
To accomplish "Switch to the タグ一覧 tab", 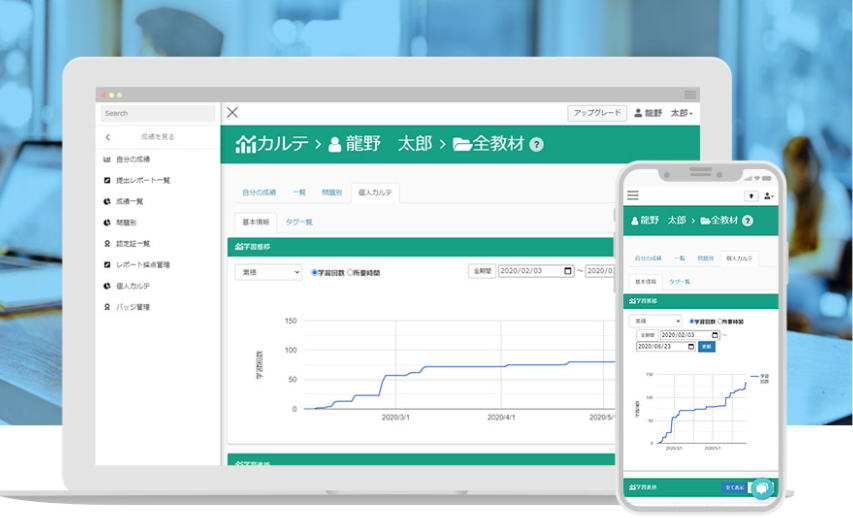I will click(299, 222).
